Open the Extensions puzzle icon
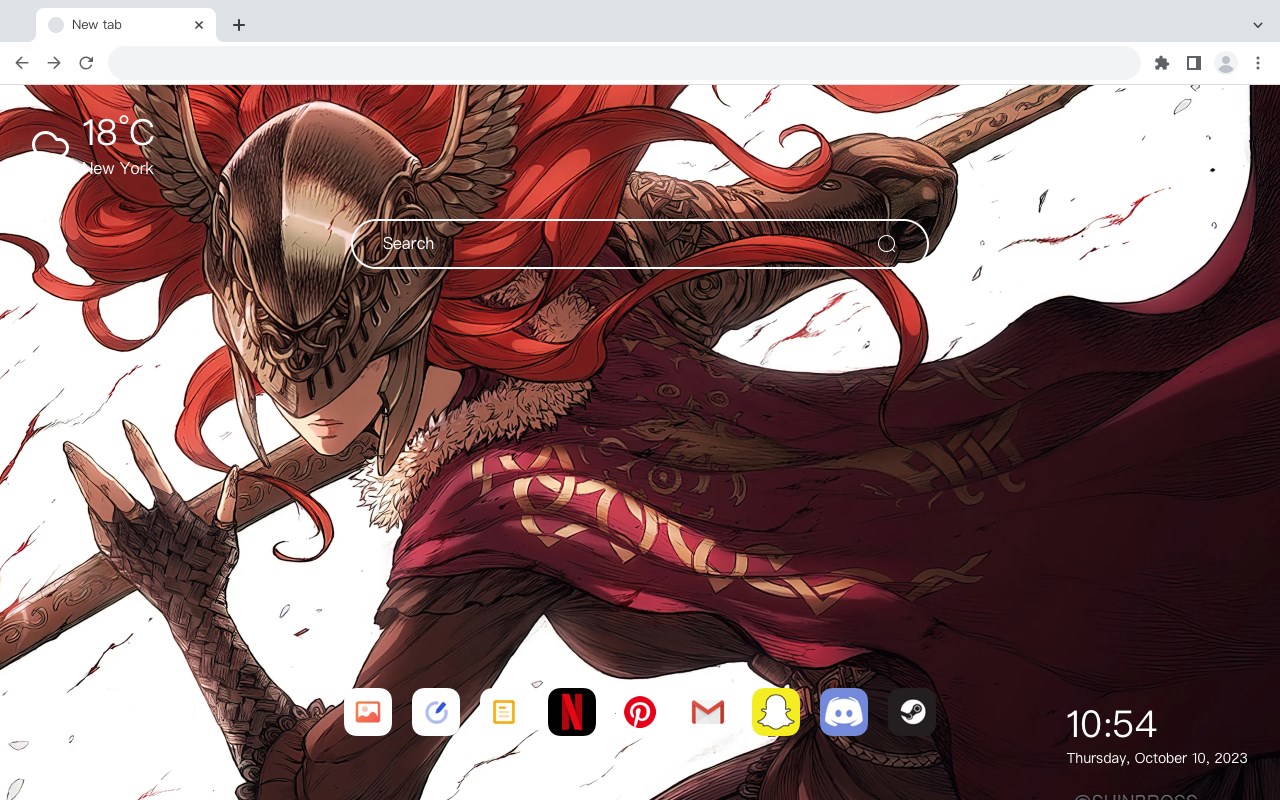1280x800 pixels. click(x=1162, y=63)
